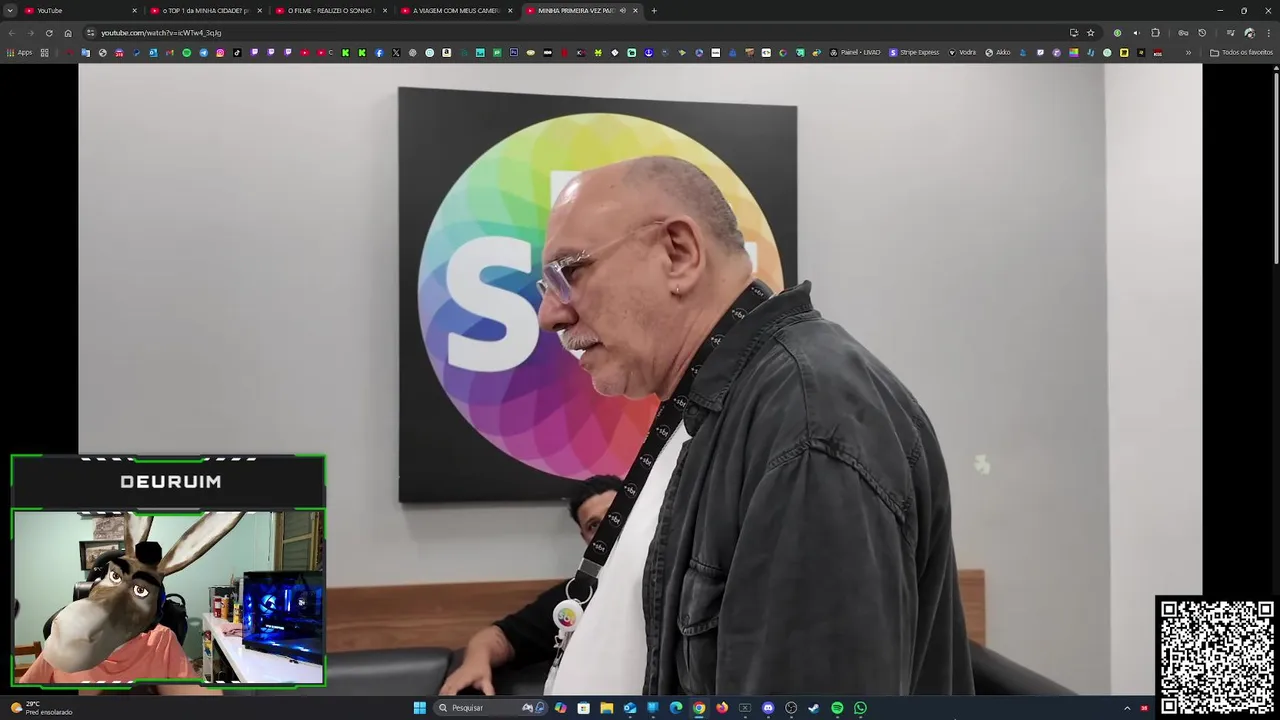
Task: Open Steam from the taskbar
Action: tap(814, 708)
